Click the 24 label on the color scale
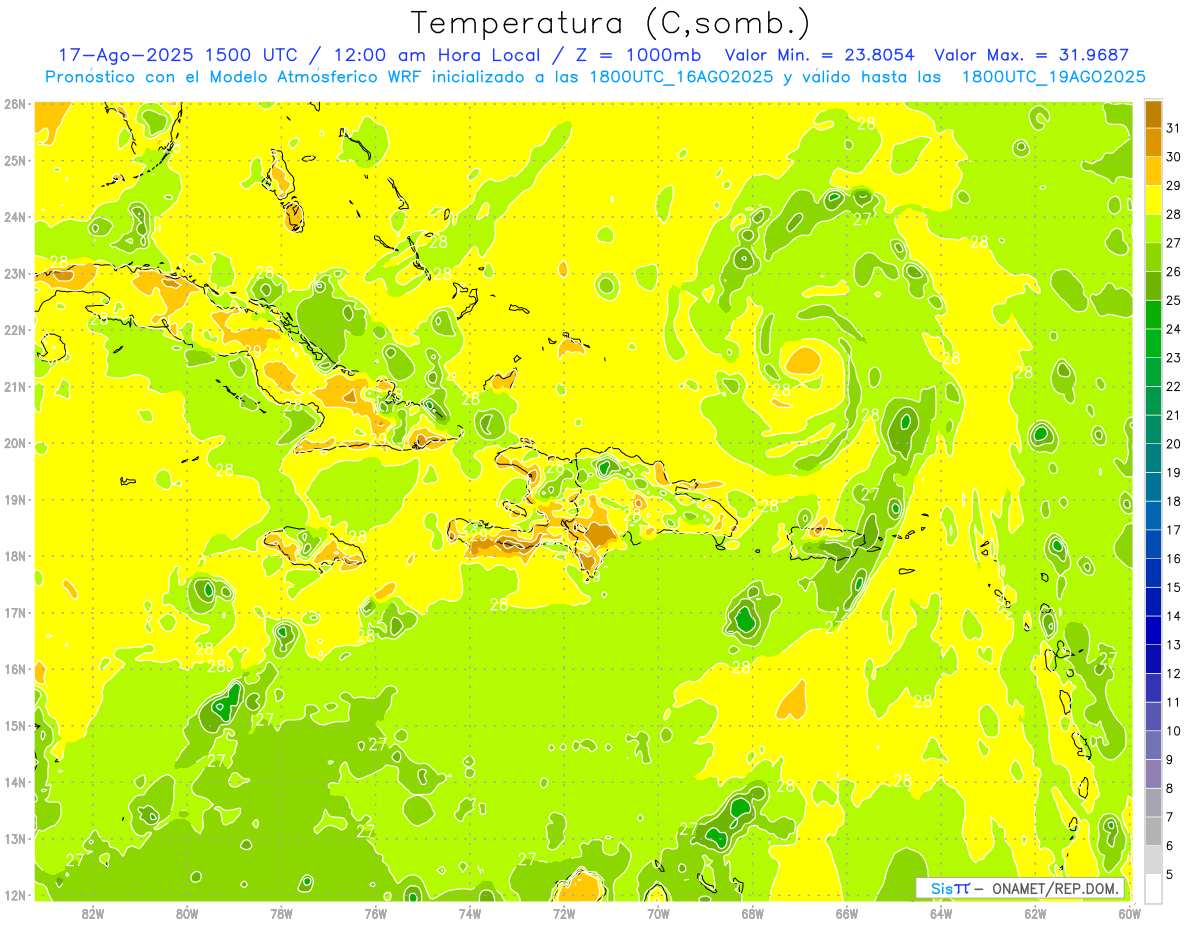The image size is (1200, 927). point(1174,329)
